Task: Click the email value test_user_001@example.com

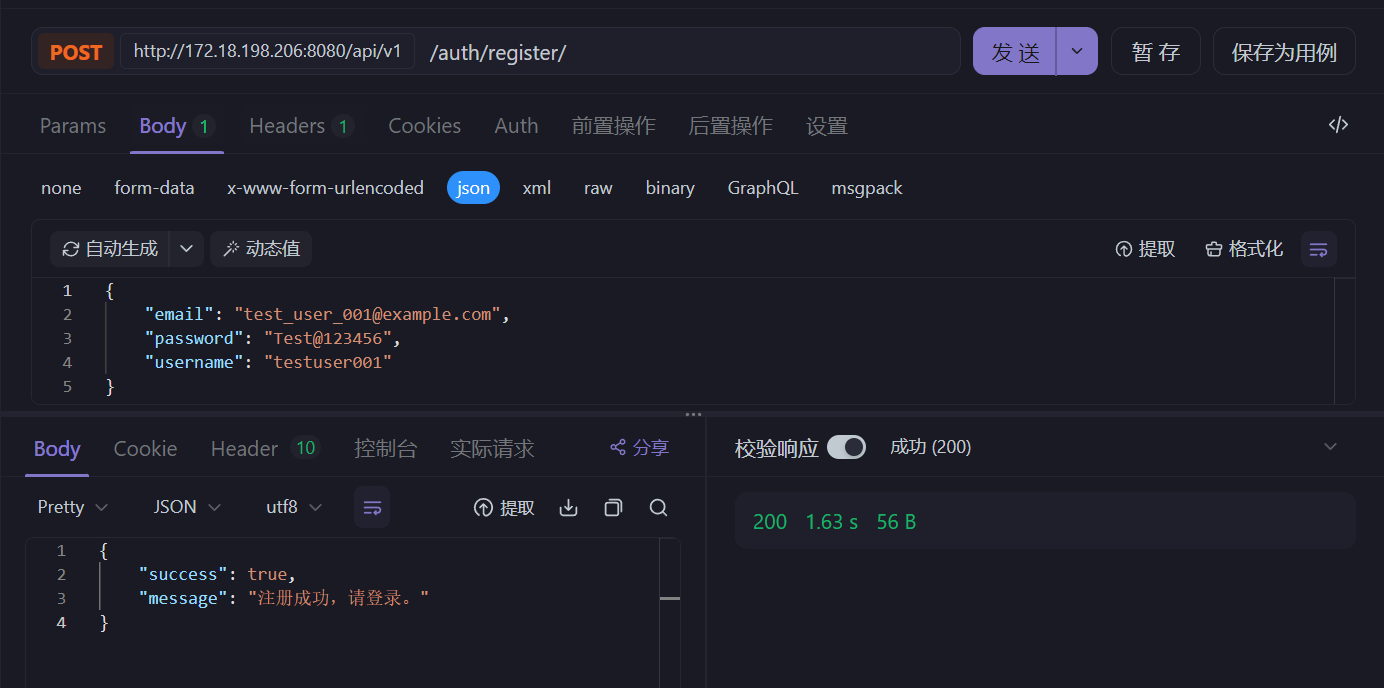Action: (x=367, y=314)
